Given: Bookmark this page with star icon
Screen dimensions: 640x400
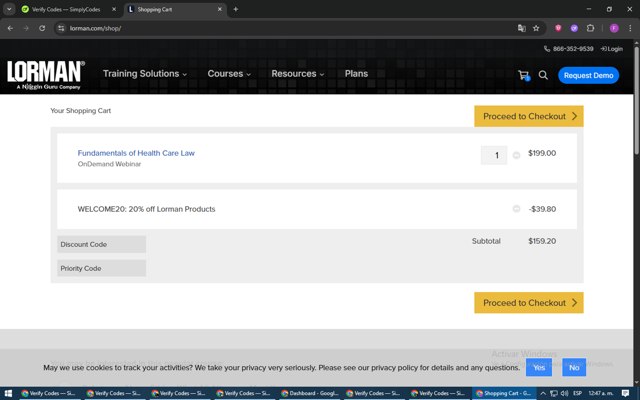Looking at the screenshot, I should [536, 28].
